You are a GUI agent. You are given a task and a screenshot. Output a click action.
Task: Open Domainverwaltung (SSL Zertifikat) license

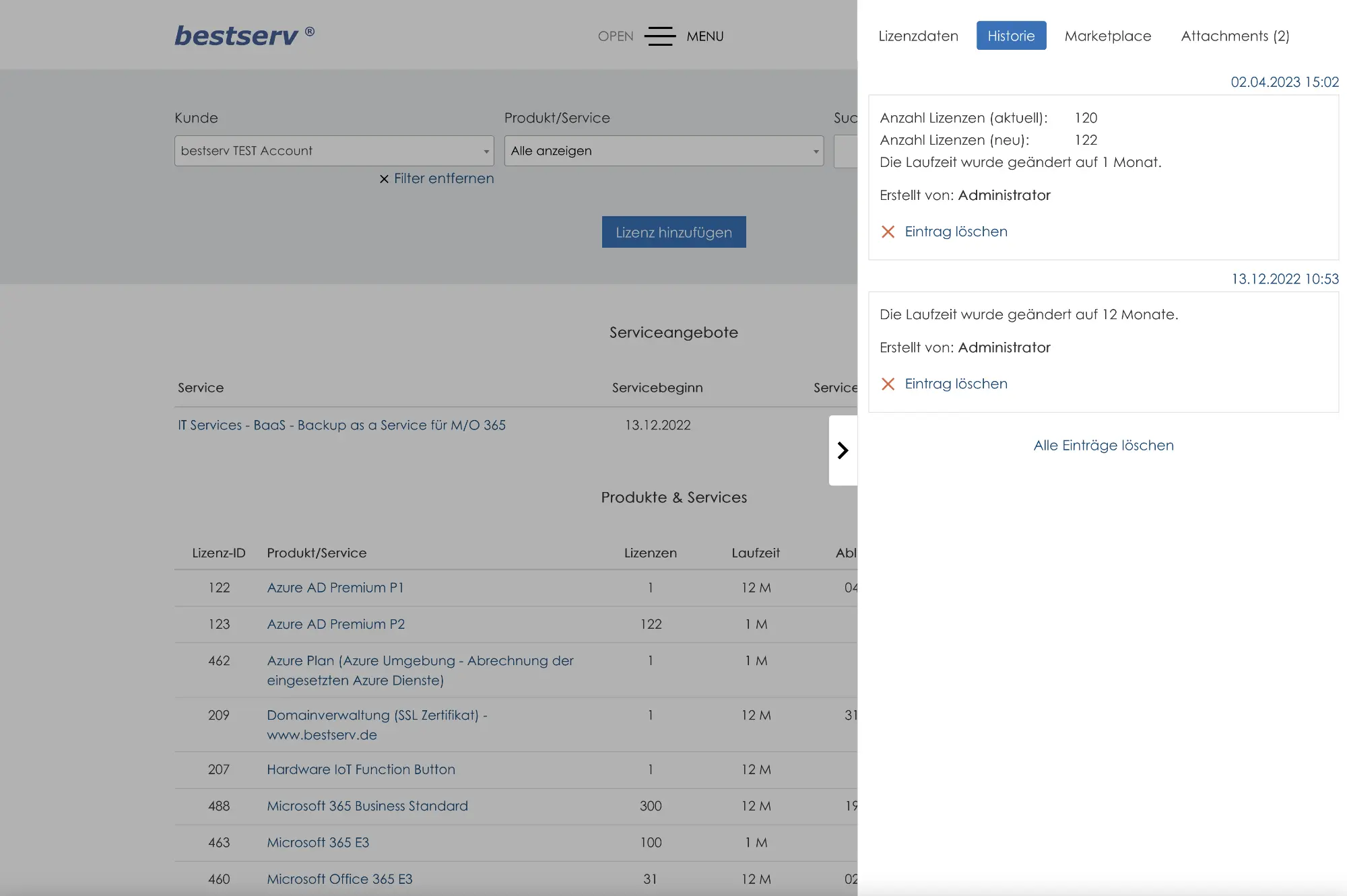377,725
